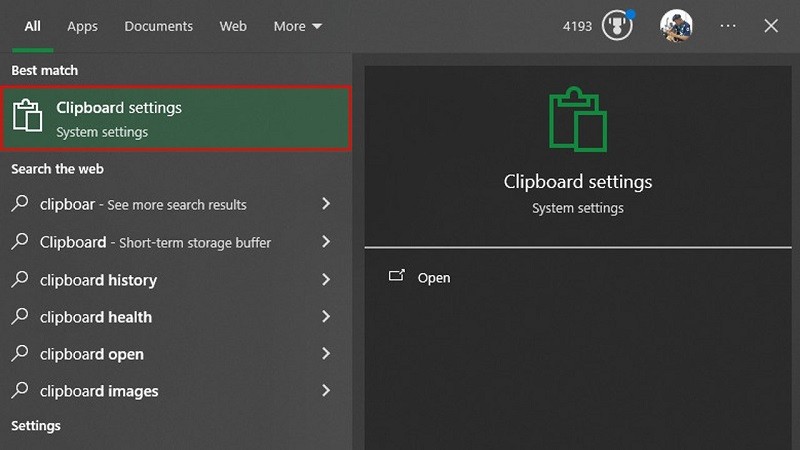
Task: Select the 'Clipboard settings' best match text
Action: tap(119, 108)
